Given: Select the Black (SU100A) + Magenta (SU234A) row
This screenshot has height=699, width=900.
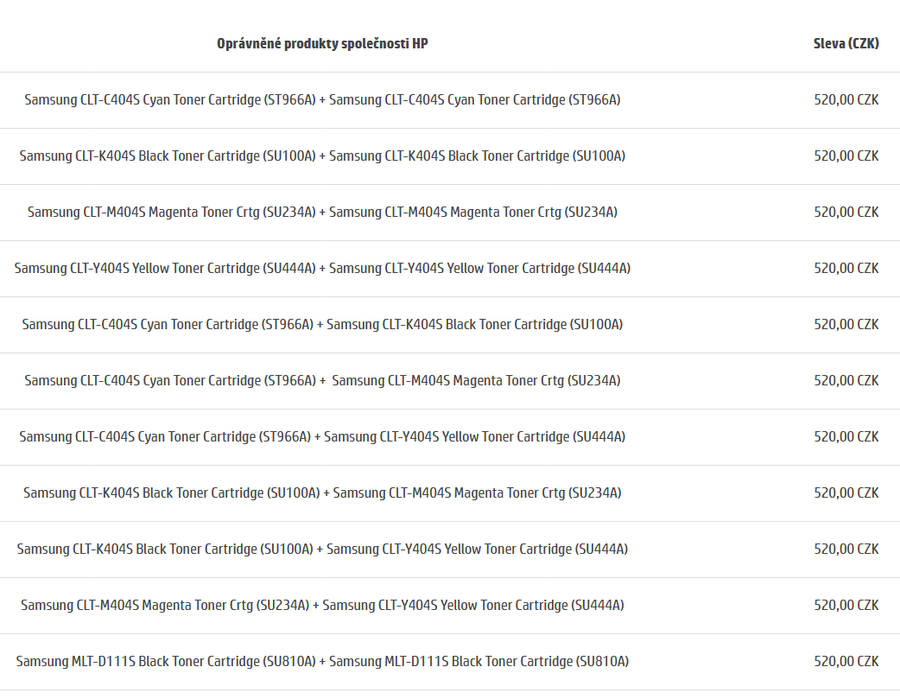Looking at the screenshot, I should click(x=450, y=494).
